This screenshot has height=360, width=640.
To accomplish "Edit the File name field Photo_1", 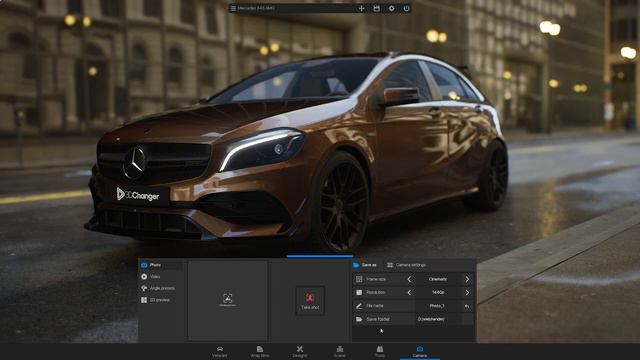I will [x=438, y=306].
